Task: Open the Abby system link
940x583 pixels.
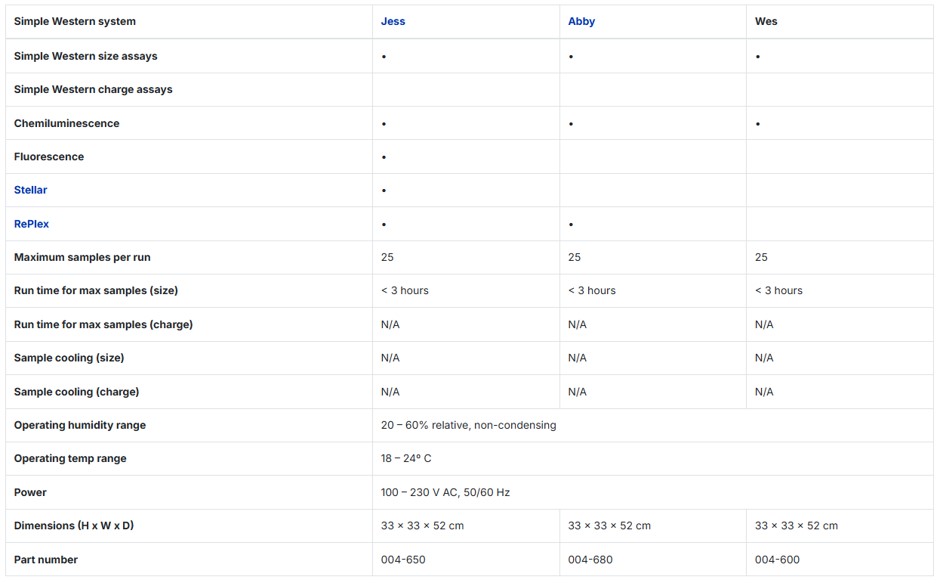Action: 581,21
